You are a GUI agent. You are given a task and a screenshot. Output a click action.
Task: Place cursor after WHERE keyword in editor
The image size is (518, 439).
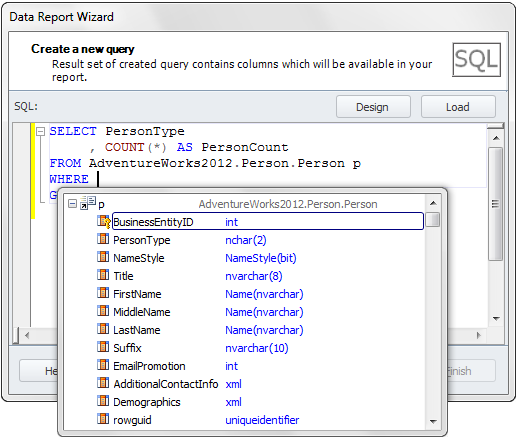click(98, 179)
